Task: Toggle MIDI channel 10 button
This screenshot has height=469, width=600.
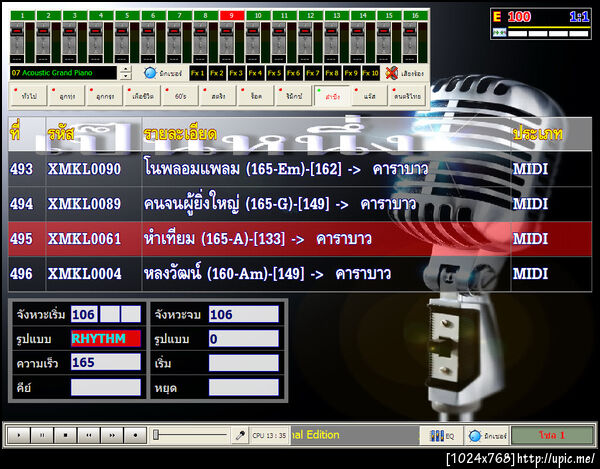Action: pyautogui.click(x=258, y=15)
